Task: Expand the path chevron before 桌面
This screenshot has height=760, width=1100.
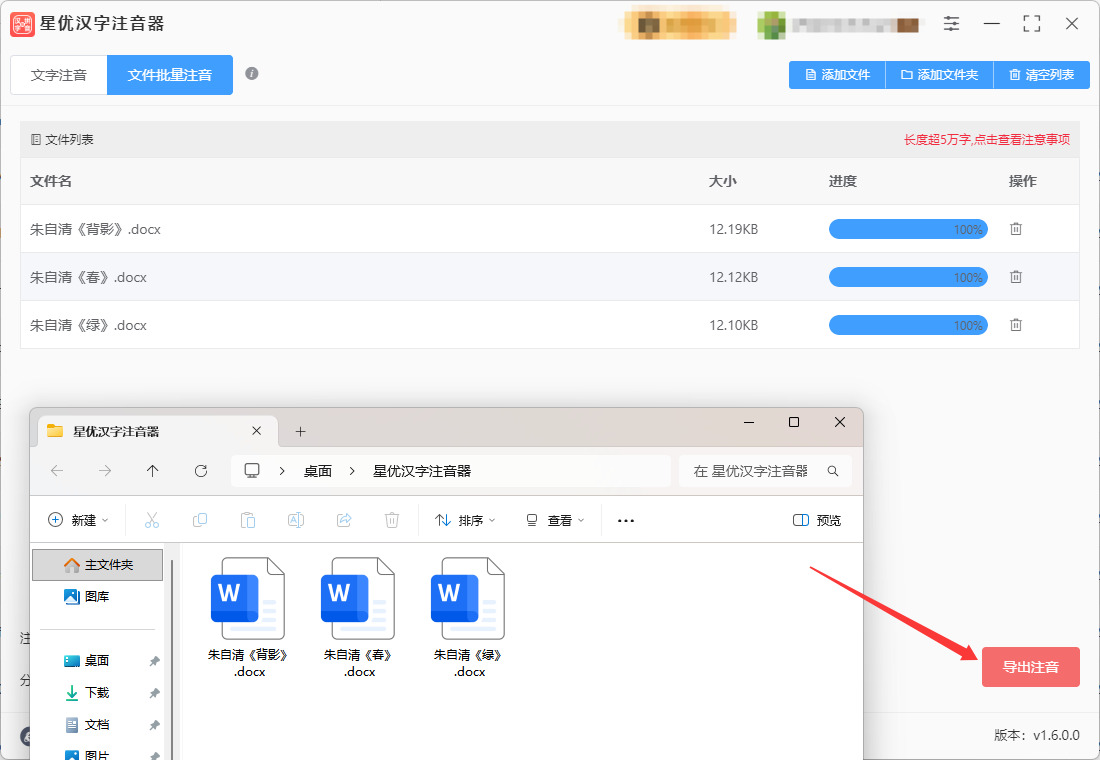Action: pyautogui.click(x=282, y=471)
